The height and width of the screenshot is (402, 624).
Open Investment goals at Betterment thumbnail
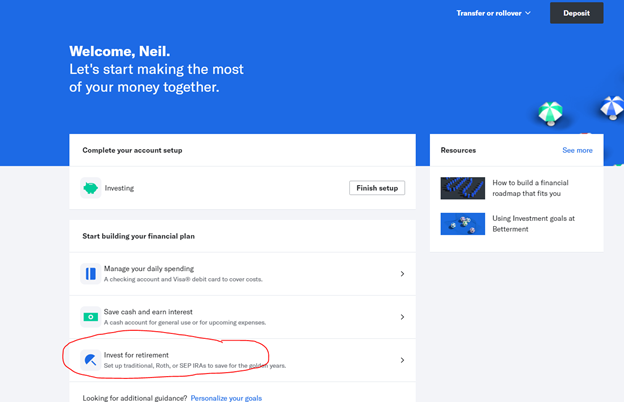(x=462, y=224)
